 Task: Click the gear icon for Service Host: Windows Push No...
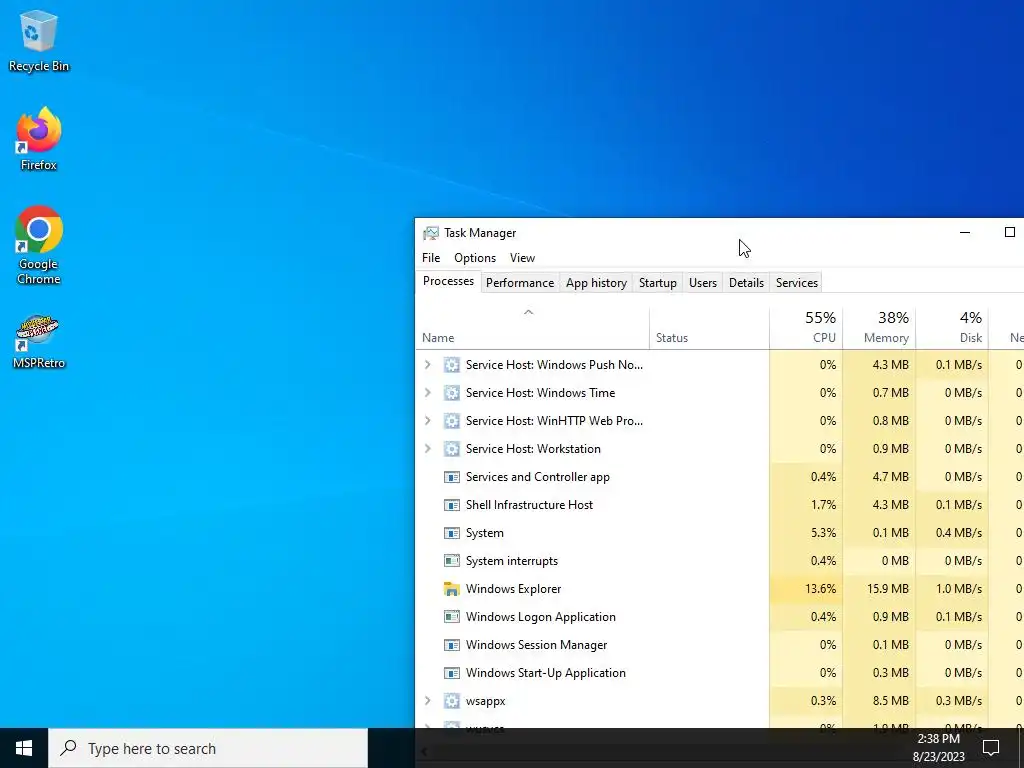click(x=451, y=365)
